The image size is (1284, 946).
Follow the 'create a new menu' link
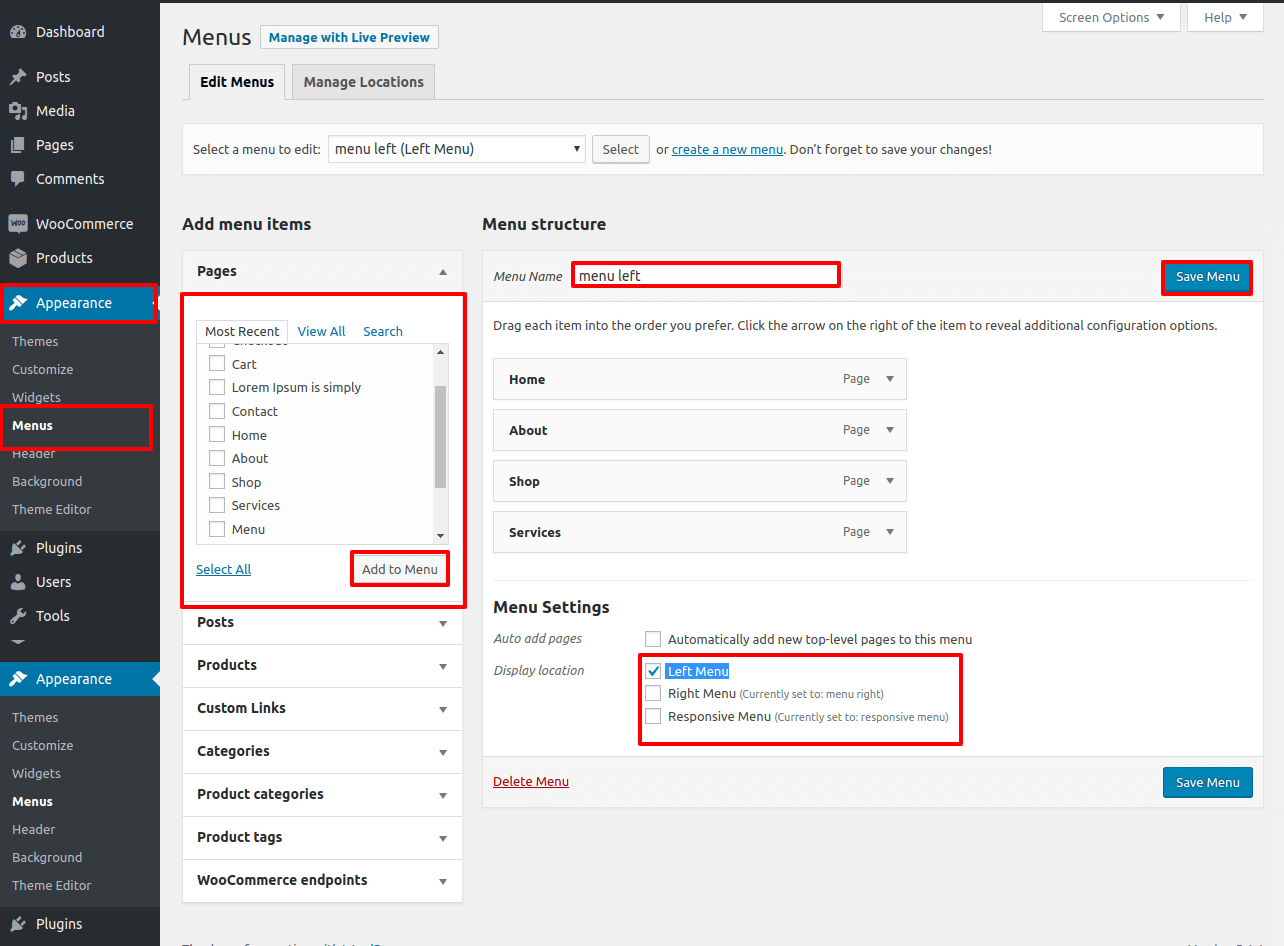pyautogui.click(x=727, y=149)
